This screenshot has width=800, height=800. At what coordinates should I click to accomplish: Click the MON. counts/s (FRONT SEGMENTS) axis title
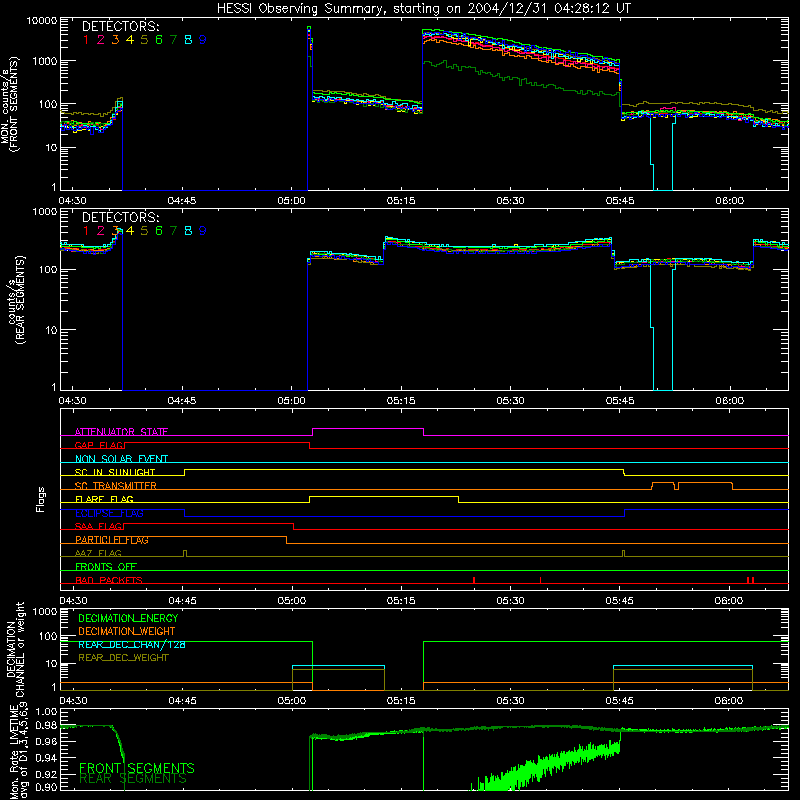[10, 105]
